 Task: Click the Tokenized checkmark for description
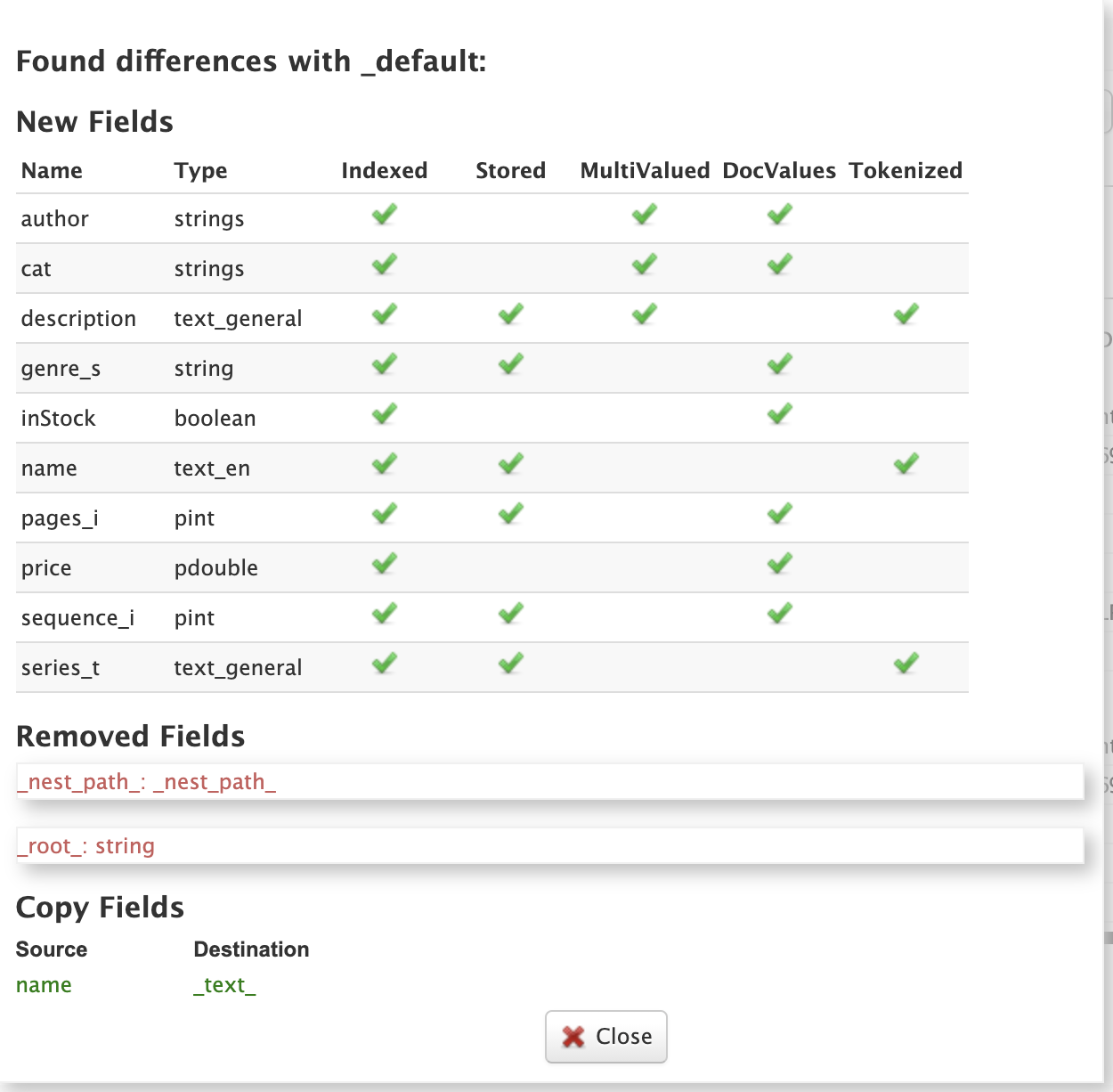pos(906,314)
